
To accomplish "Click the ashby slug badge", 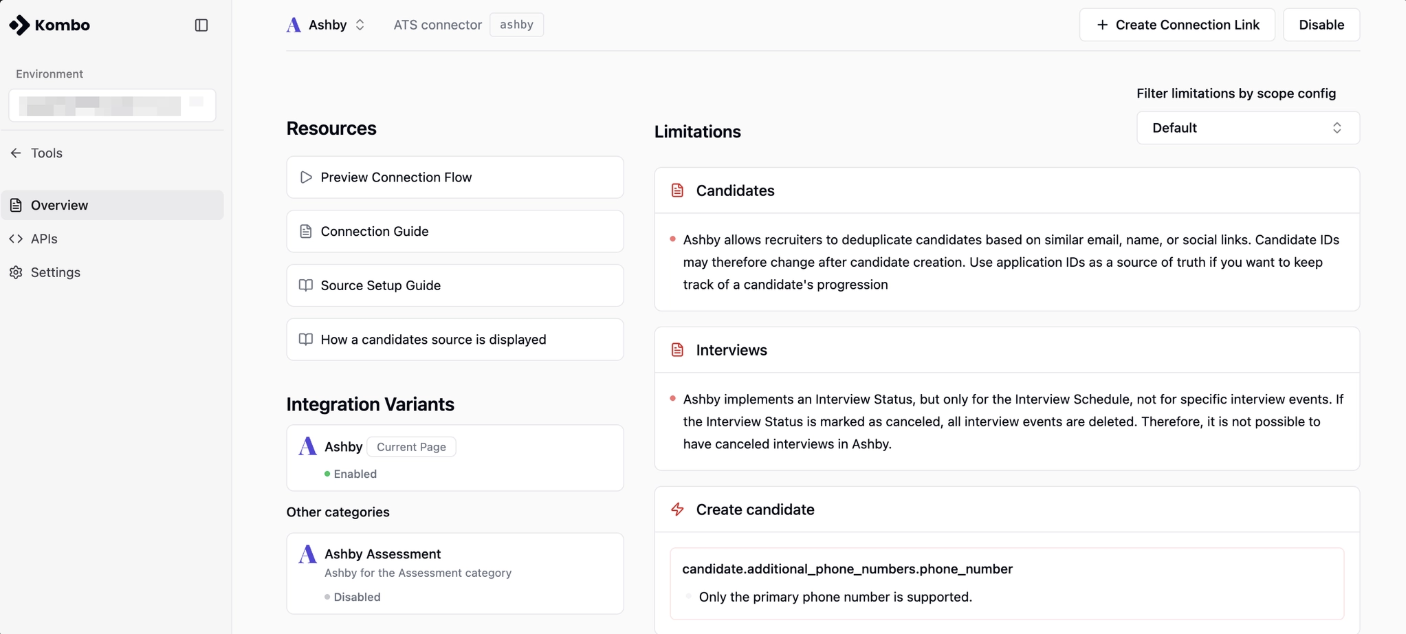I will pyautogui.click(x=517, y=25).
